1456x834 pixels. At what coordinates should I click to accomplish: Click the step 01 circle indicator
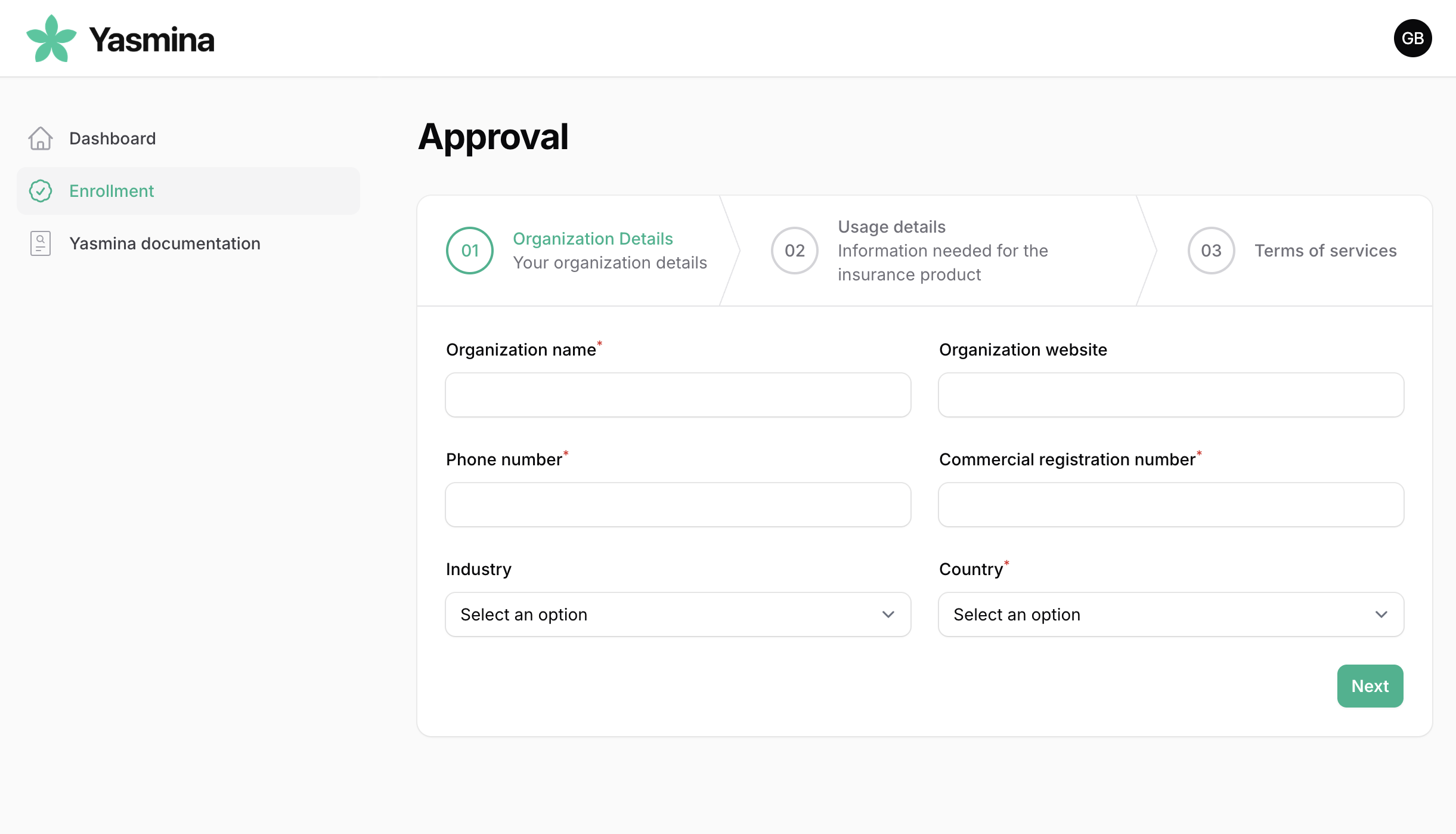click(470, 251)
